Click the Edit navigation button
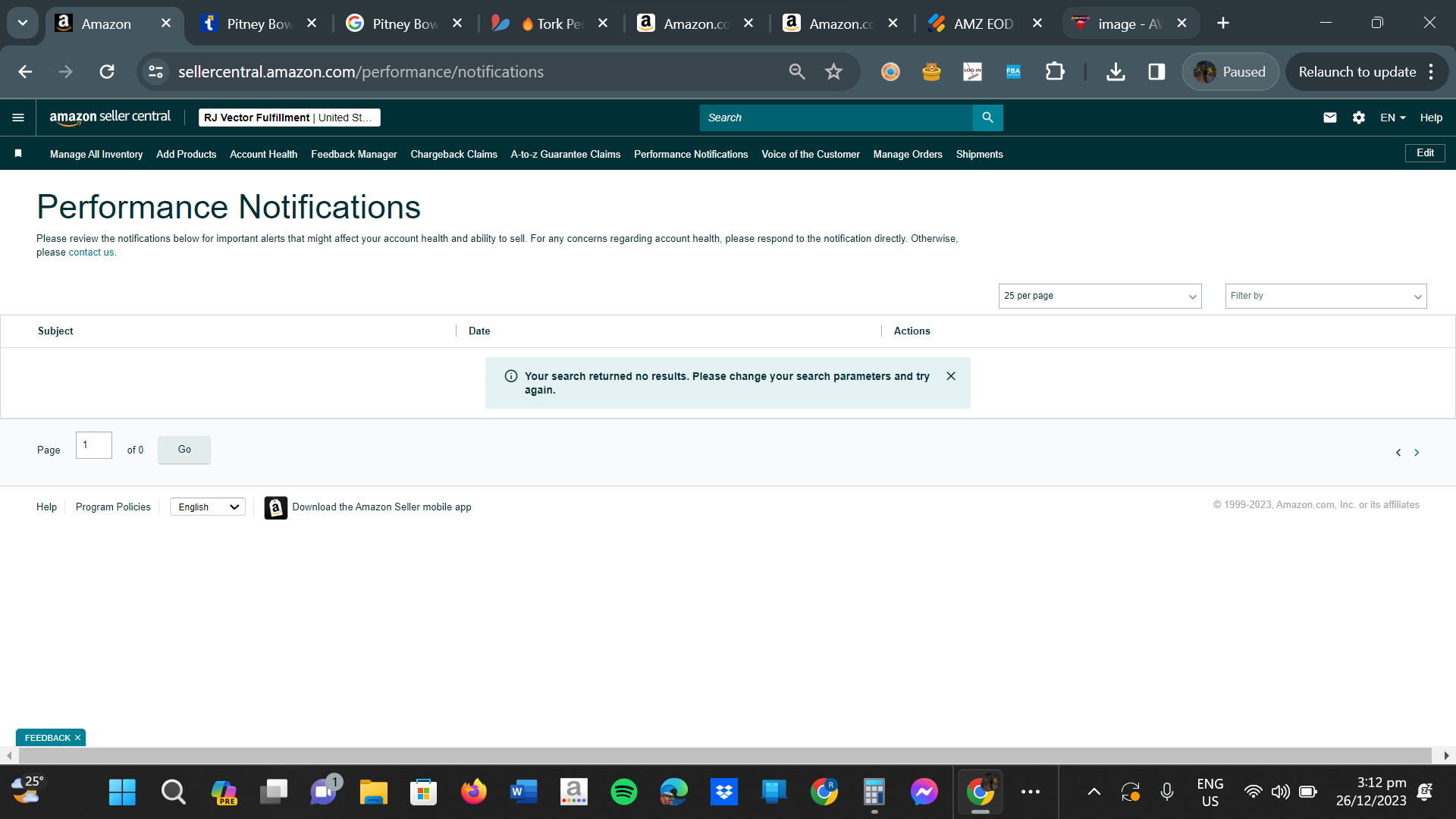Image resolution: width=1456 pixels, height=819 pixels. pos(1425,153)
